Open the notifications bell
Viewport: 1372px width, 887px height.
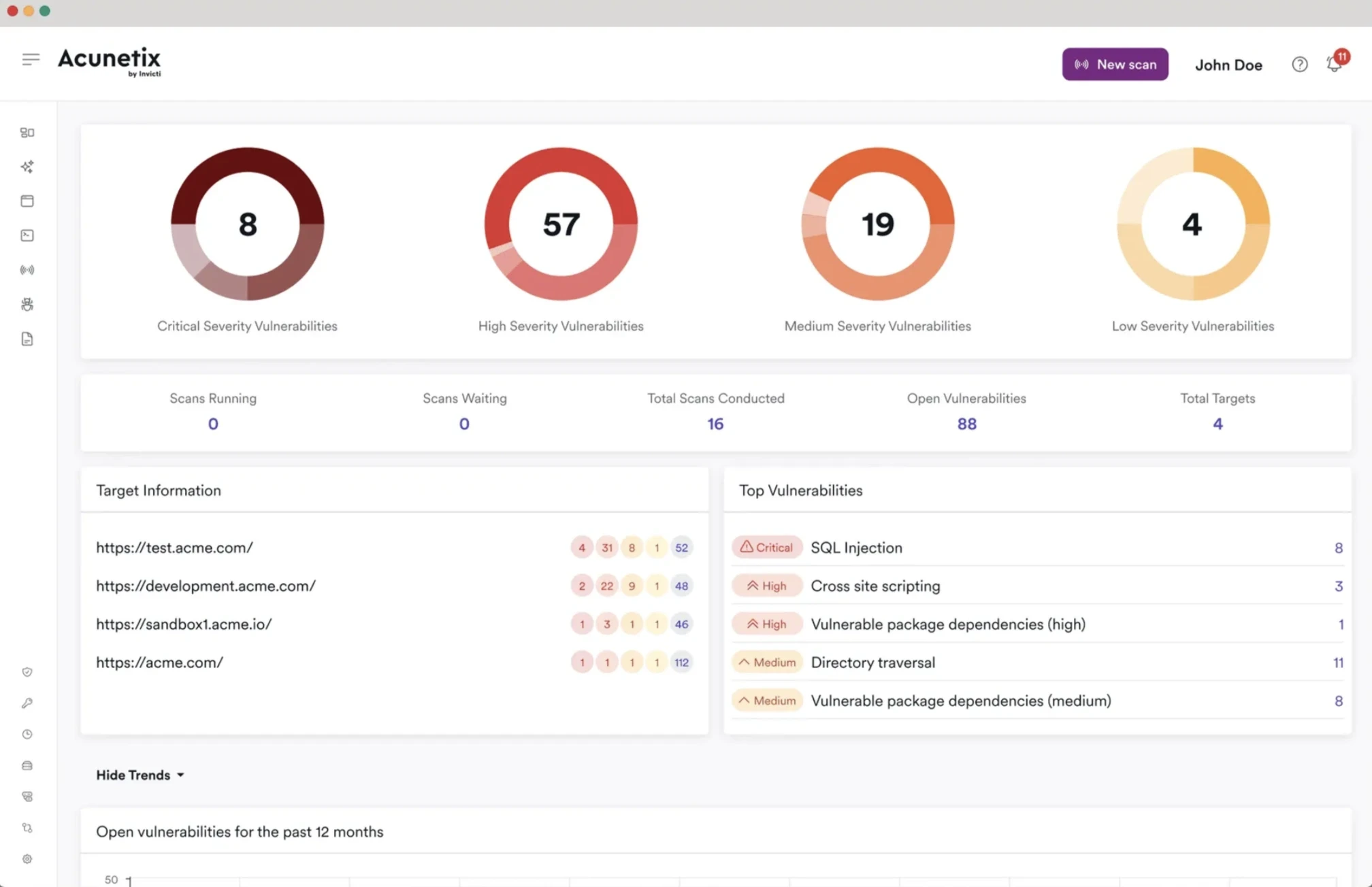coord(1333,64)
